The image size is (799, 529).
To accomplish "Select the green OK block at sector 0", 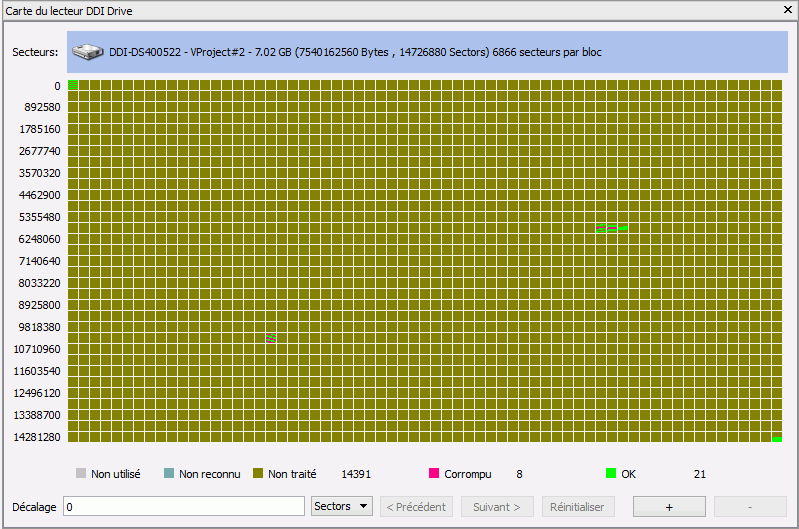I will point(73,85).
